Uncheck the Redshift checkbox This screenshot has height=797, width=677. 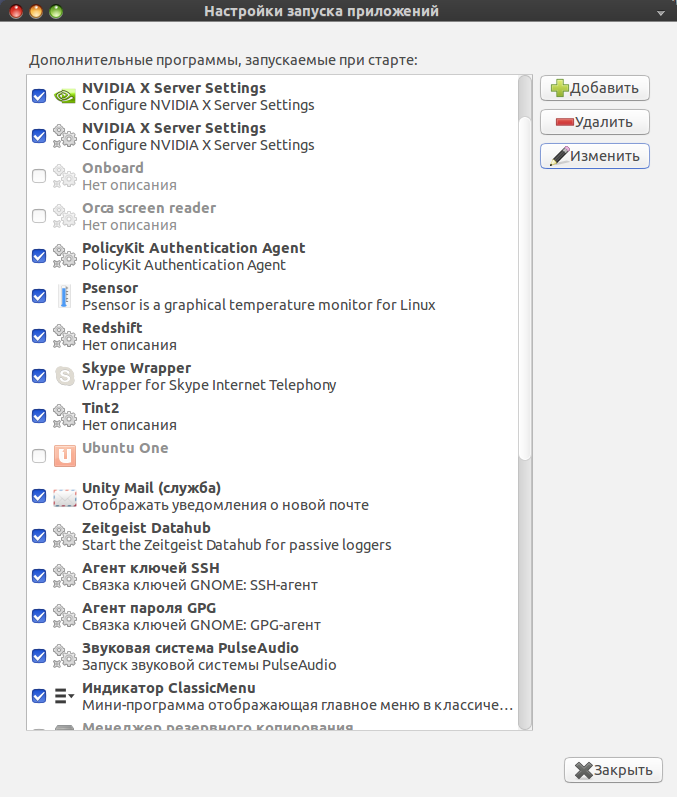[x=39, y=336]
